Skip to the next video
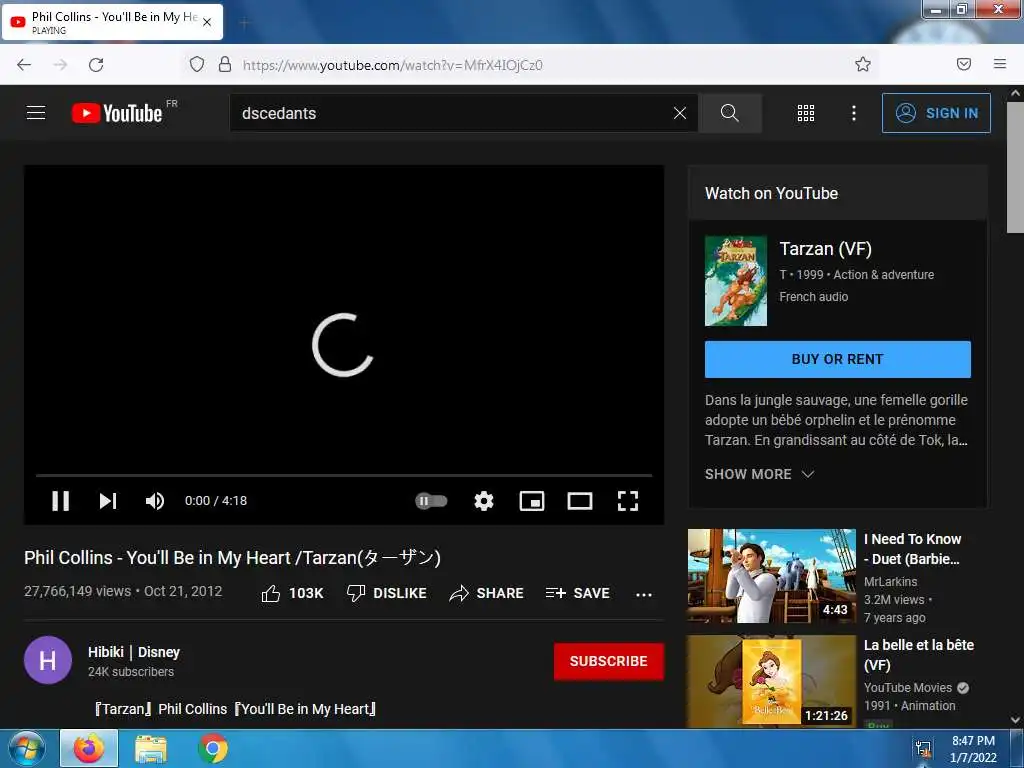The height and width of the screenshot is (768, 1024). (108, 501)
